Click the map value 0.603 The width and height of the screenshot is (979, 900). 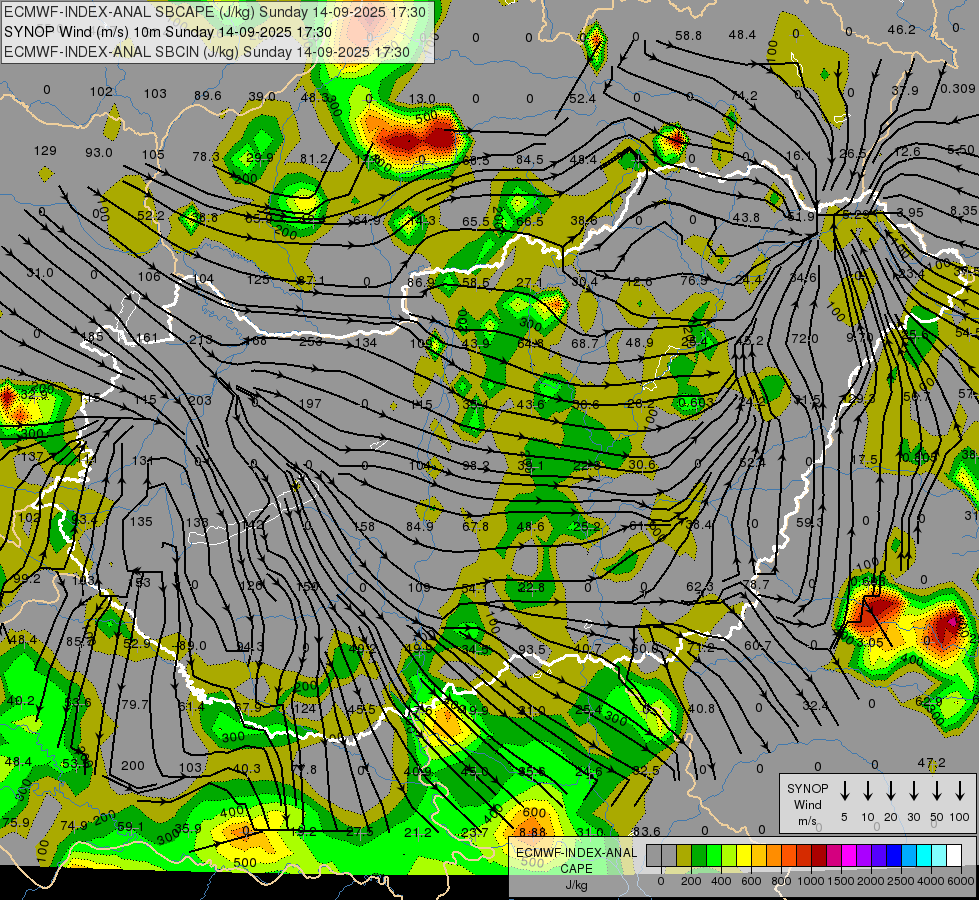pos(694,403)
